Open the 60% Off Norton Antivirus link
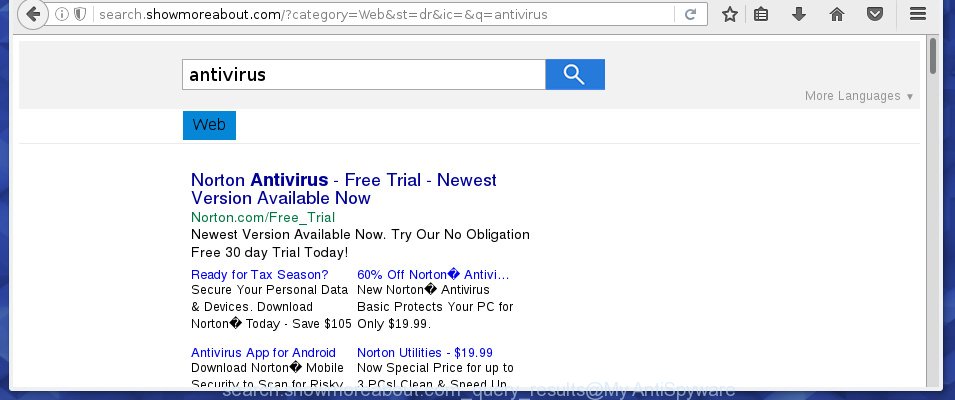 pos(433,275)
